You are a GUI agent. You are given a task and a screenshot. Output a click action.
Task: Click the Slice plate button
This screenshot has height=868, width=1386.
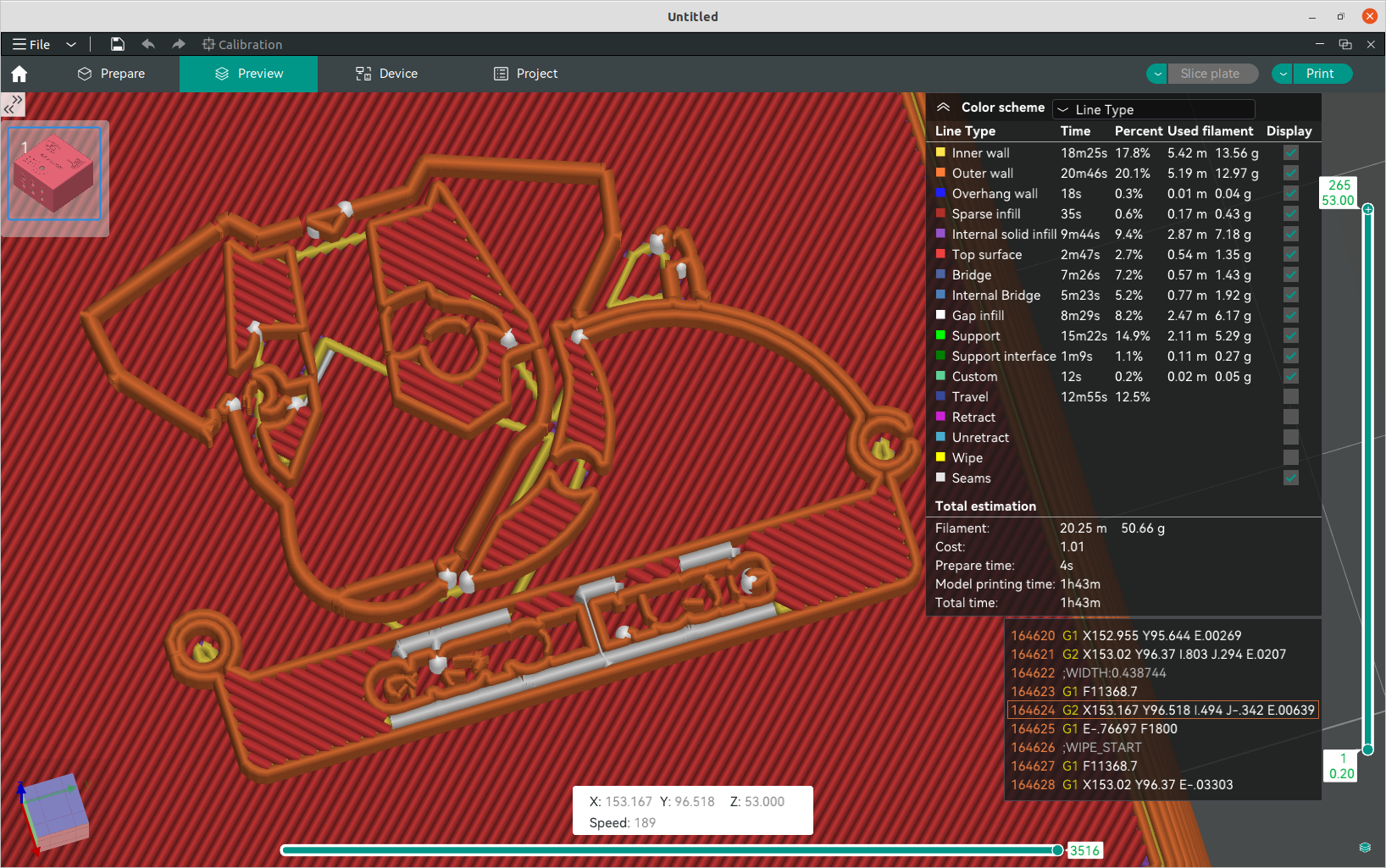click(1213, 74)
